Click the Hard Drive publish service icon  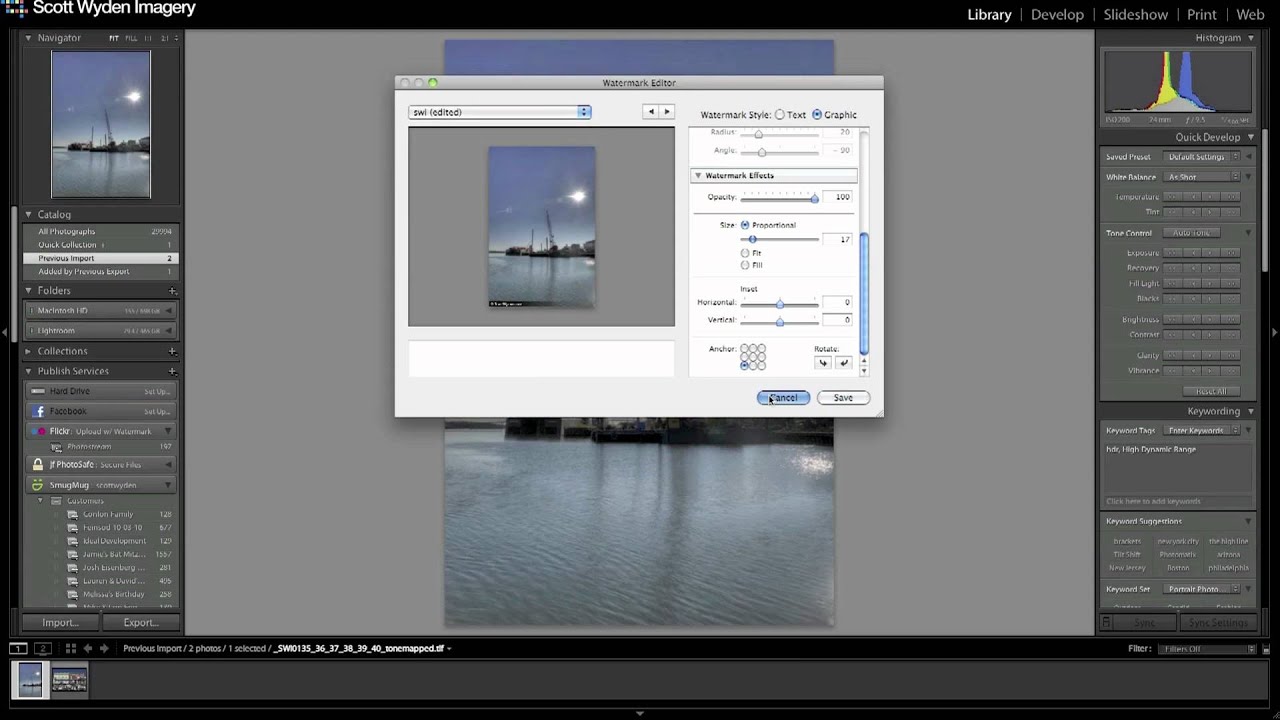click(x=38, y=391)
